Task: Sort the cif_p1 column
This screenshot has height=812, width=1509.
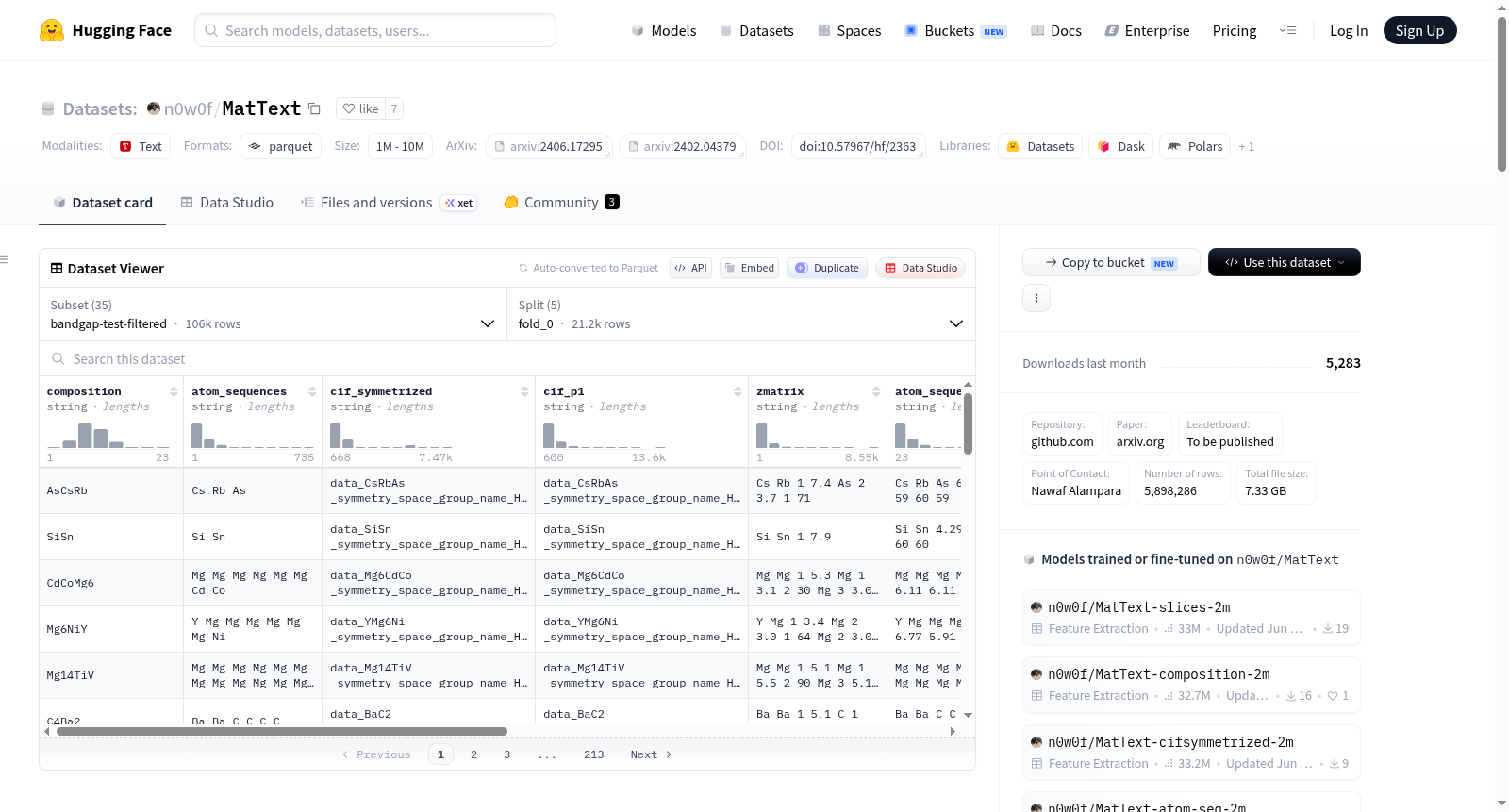Action: [738, 391]
